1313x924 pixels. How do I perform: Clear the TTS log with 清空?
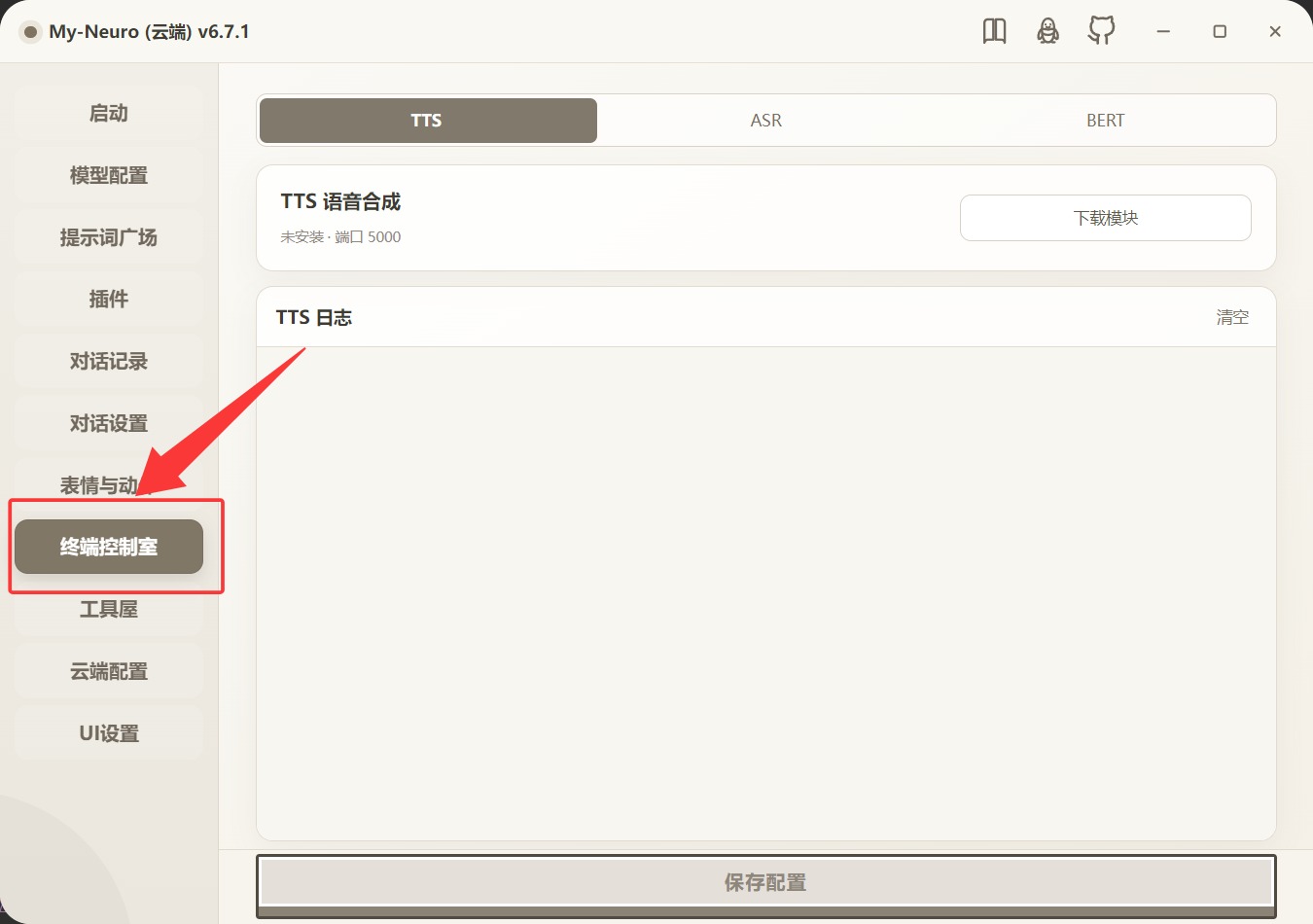pyautogui.click(x=1232, y=317)
